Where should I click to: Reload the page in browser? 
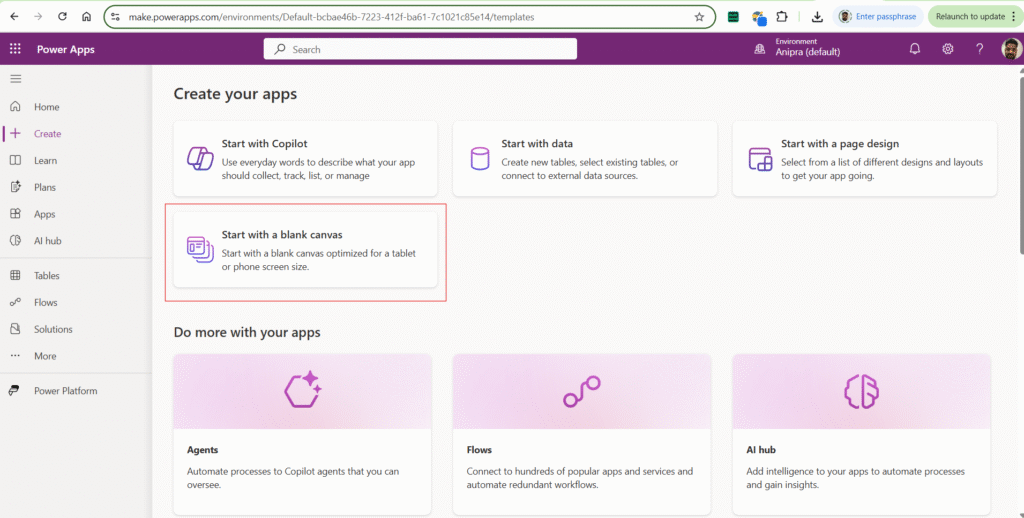coord(62,16)
